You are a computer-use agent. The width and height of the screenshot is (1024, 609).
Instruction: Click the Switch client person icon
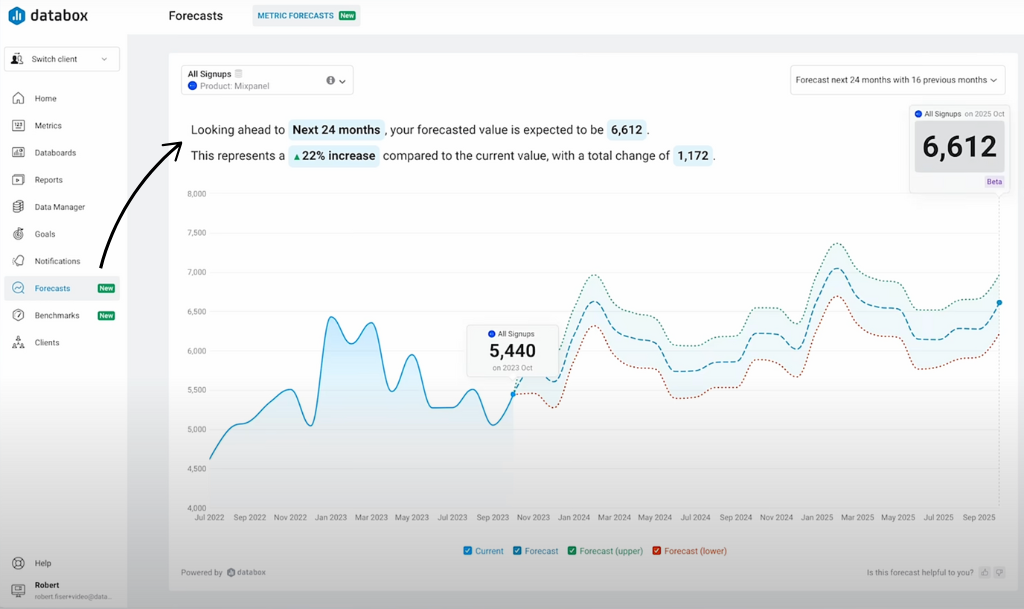click(x=18, y=59)
